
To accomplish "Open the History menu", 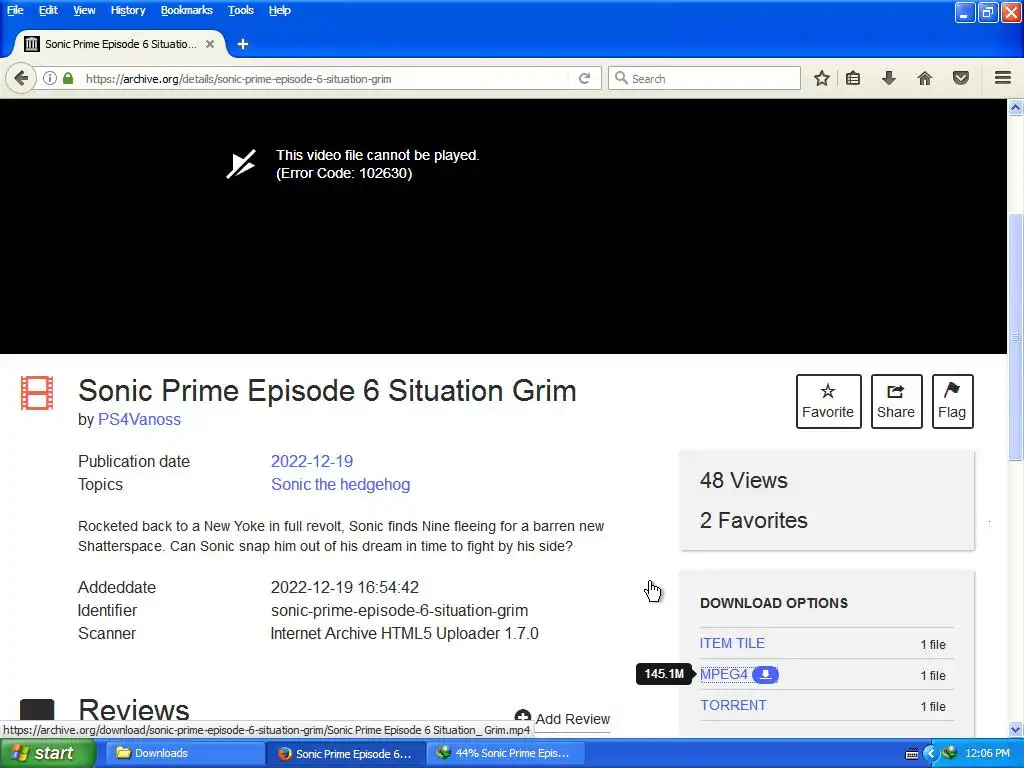I will [x=127, y=10].
